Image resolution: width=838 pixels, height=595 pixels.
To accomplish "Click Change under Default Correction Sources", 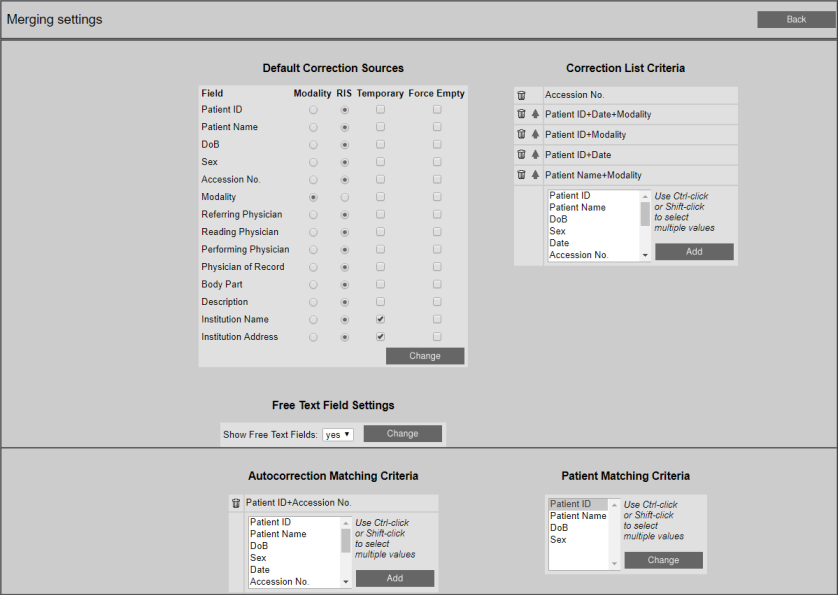I will point(425,356).
